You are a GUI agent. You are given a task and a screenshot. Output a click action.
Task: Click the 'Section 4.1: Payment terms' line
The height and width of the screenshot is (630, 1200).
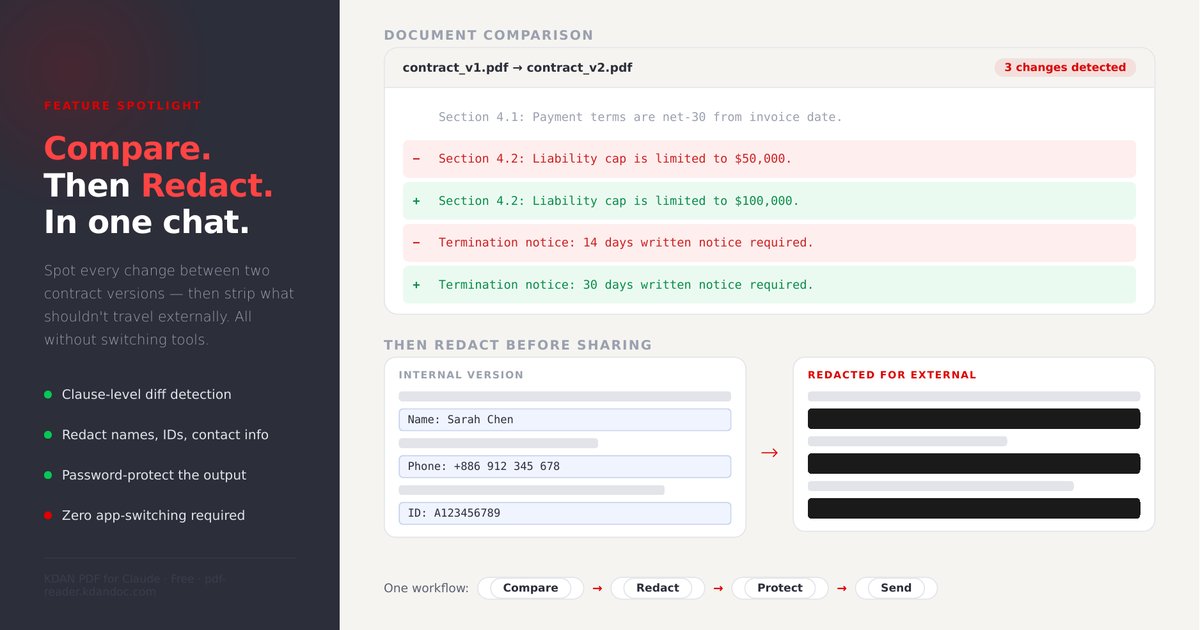640,117
